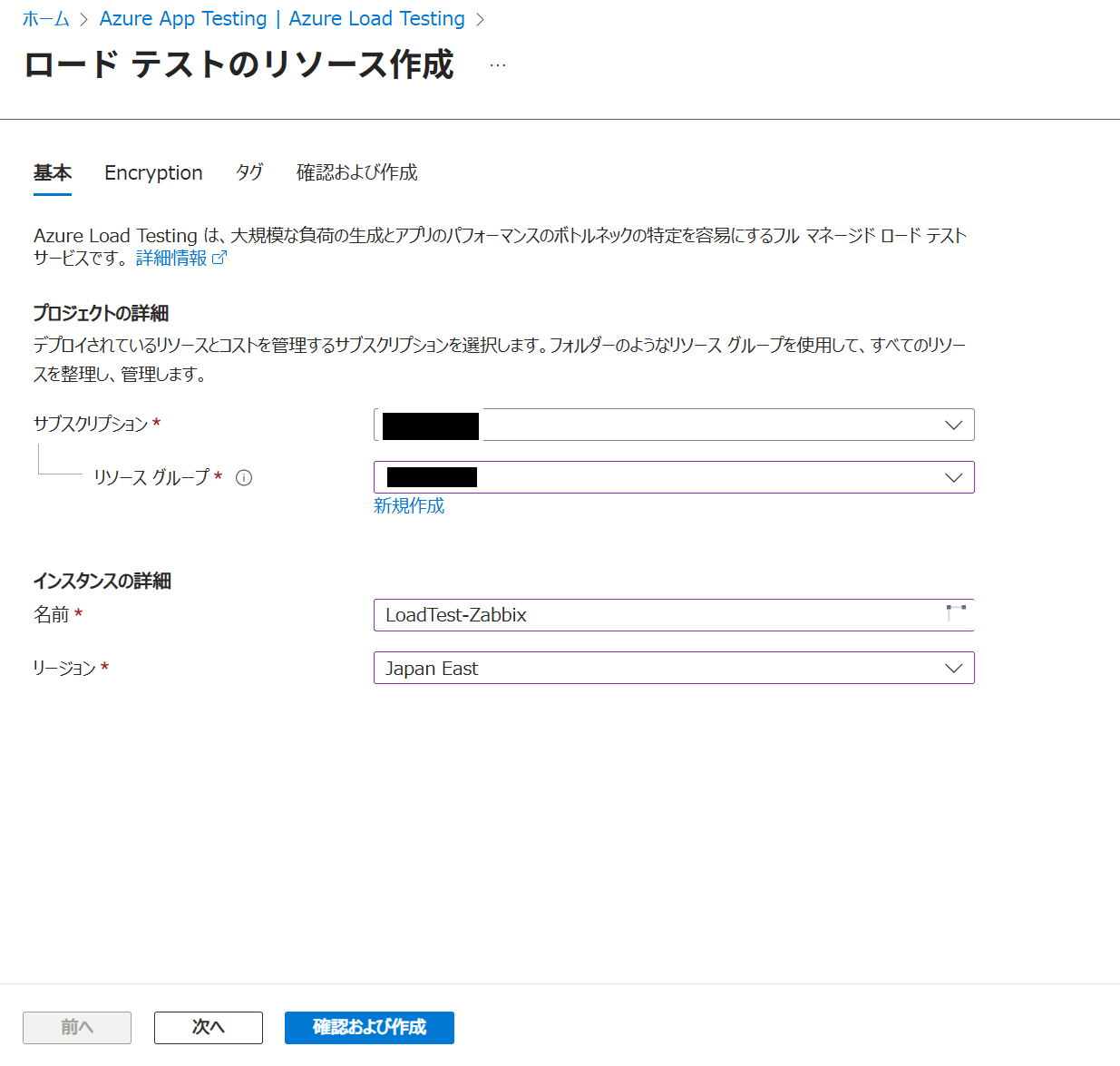
Task: Click the icon inside the 名前 field
Action: click(956, 613)
